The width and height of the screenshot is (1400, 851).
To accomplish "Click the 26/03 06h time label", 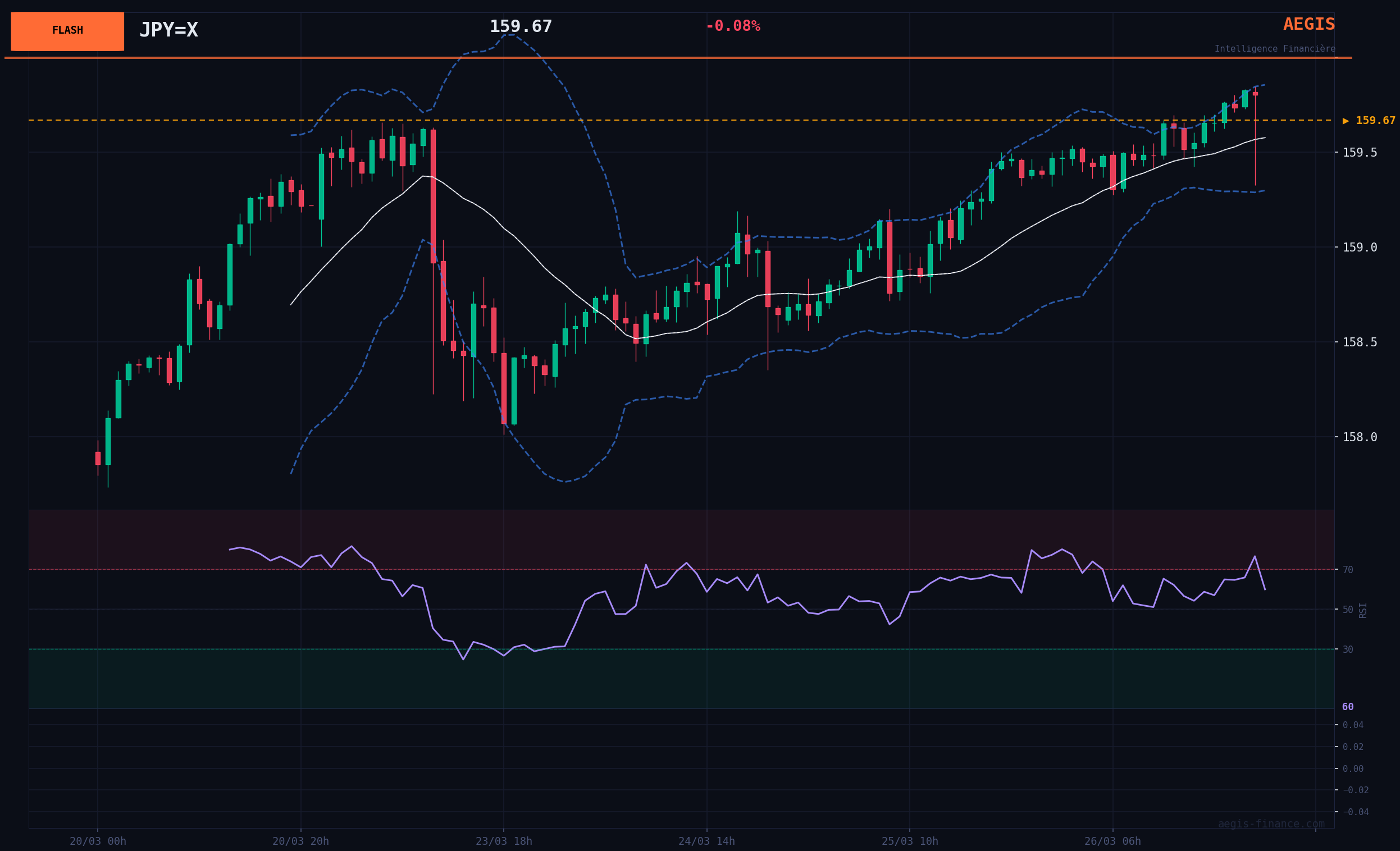I will [x=1112, y=841].
